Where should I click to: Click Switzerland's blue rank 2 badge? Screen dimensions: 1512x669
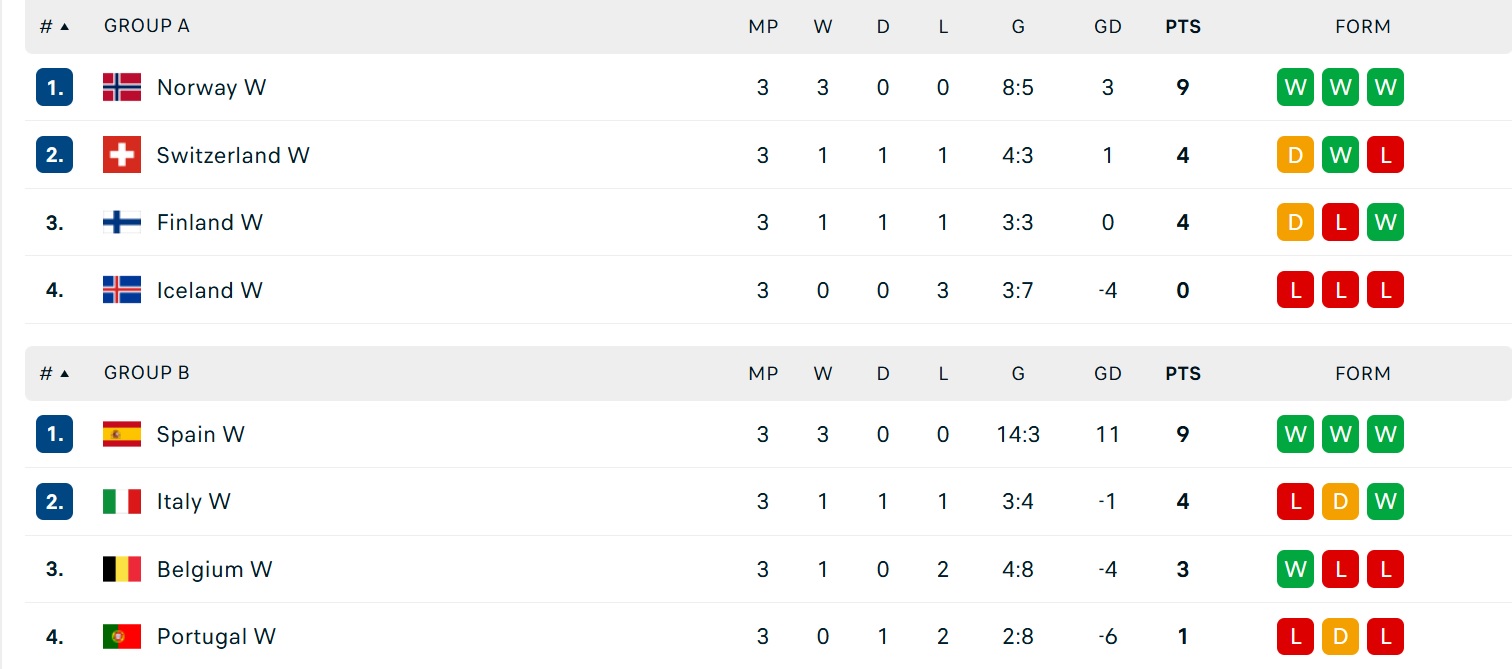pos(54,155)
